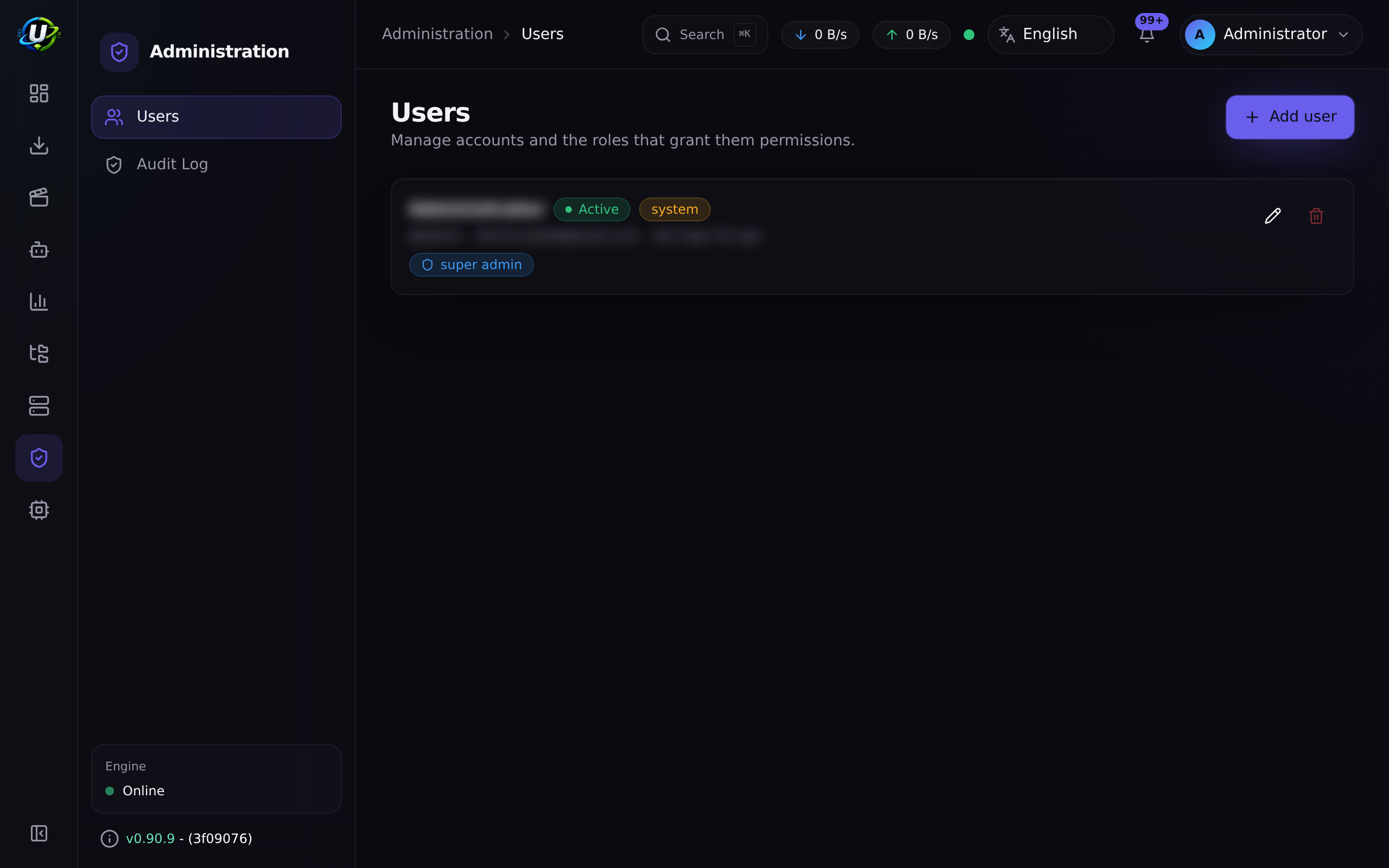
Task: Delete the user with the trash icon
Action: 1316,216
